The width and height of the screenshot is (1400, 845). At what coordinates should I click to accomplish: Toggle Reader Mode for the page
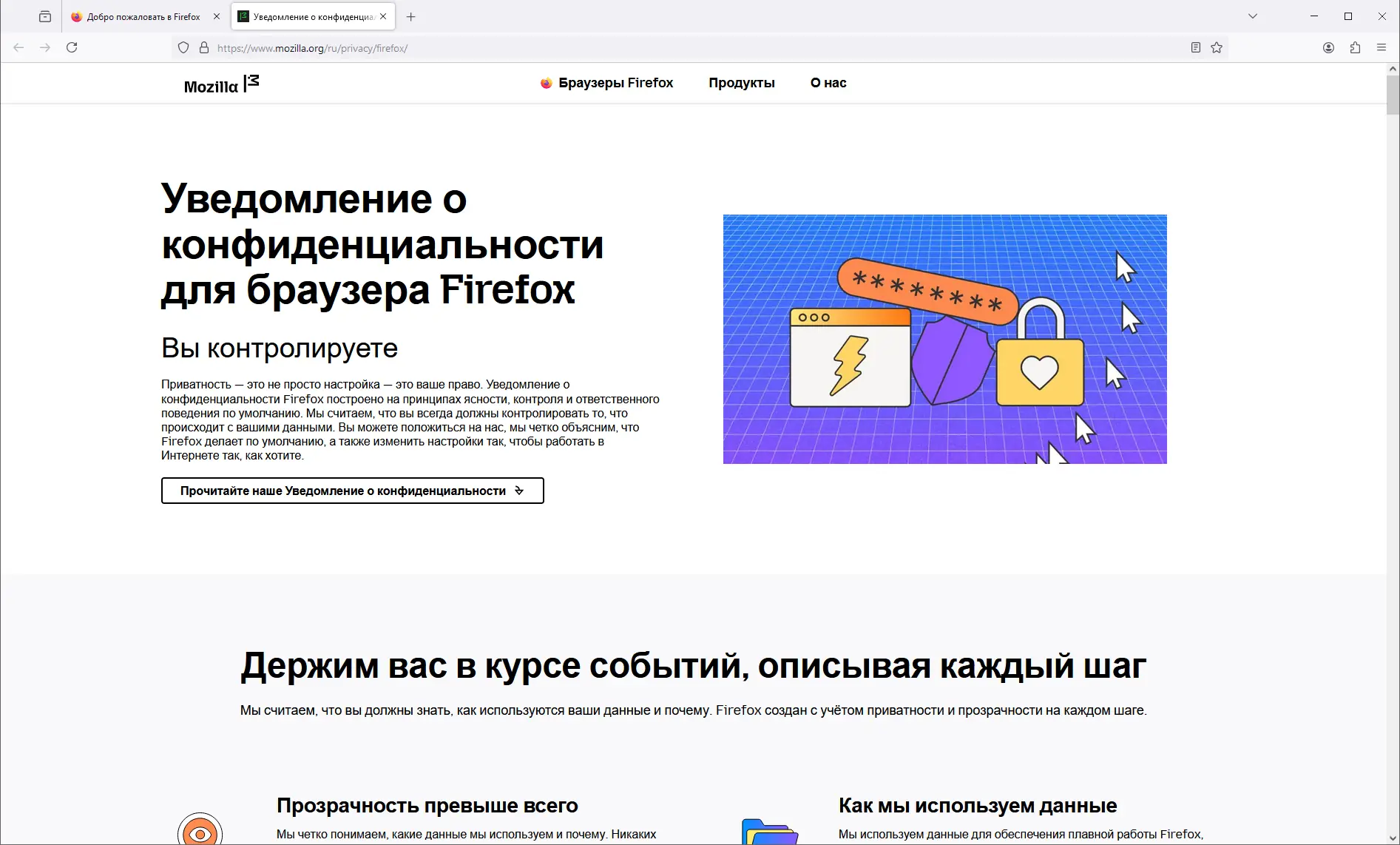tap(1195, 47)
